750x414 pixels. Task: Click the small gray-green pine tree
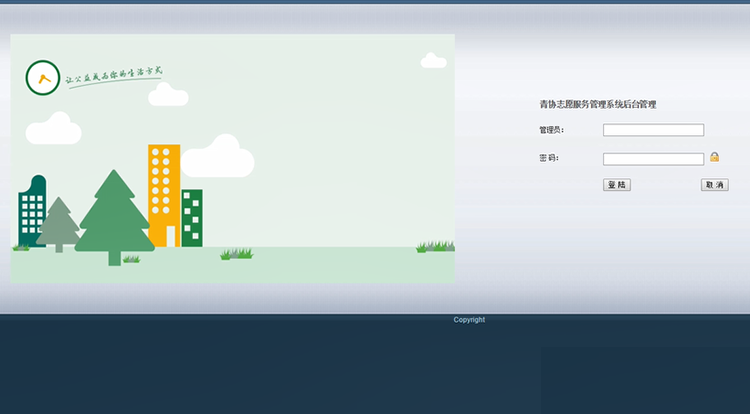59,224
